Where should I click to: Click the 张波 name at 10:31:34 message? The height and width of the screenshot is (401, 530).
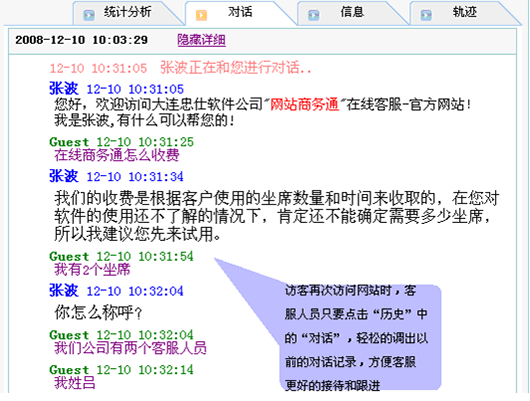(x=64, y=176)
